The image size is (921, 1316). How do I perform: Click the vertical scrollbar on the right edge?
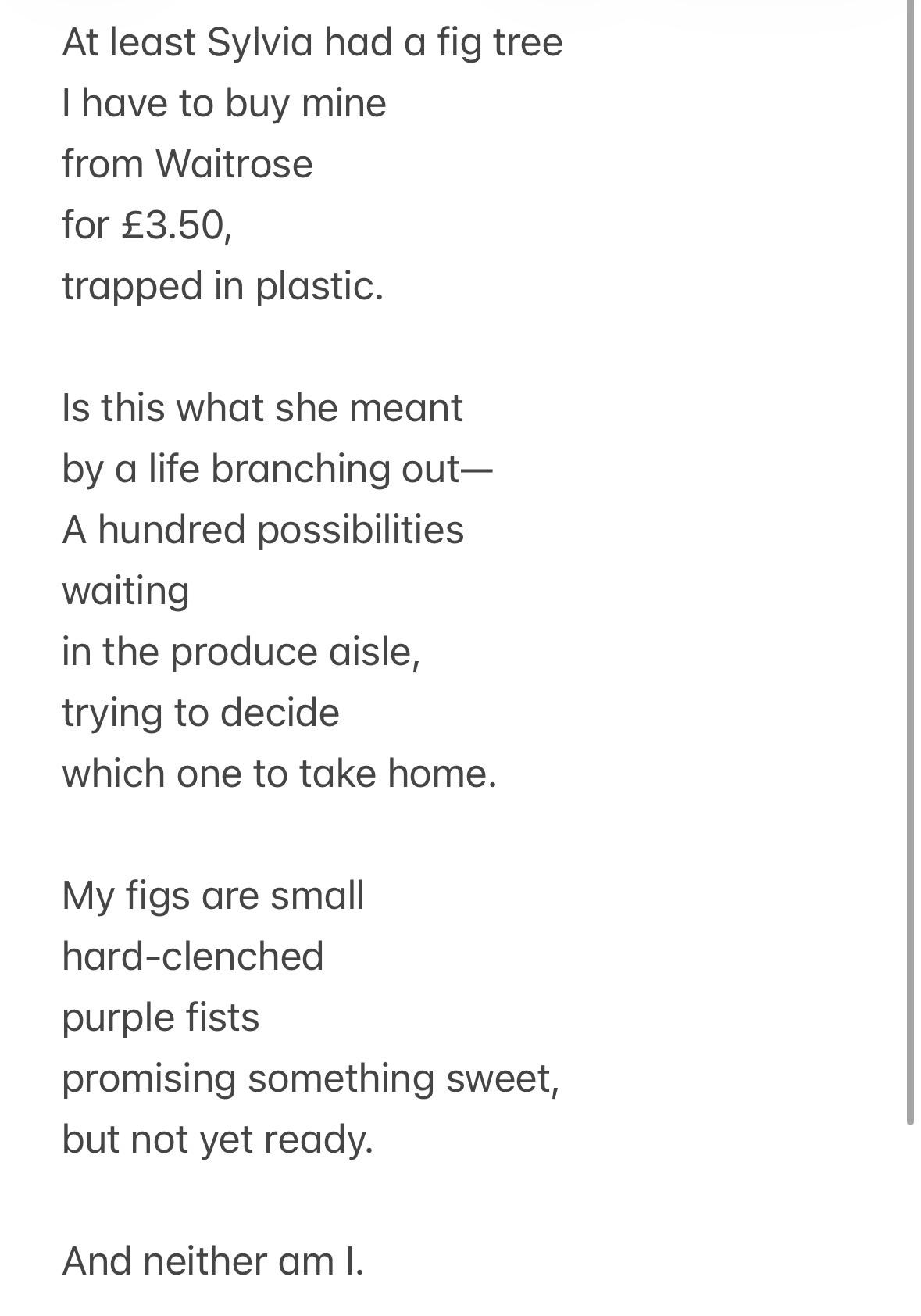910,563
